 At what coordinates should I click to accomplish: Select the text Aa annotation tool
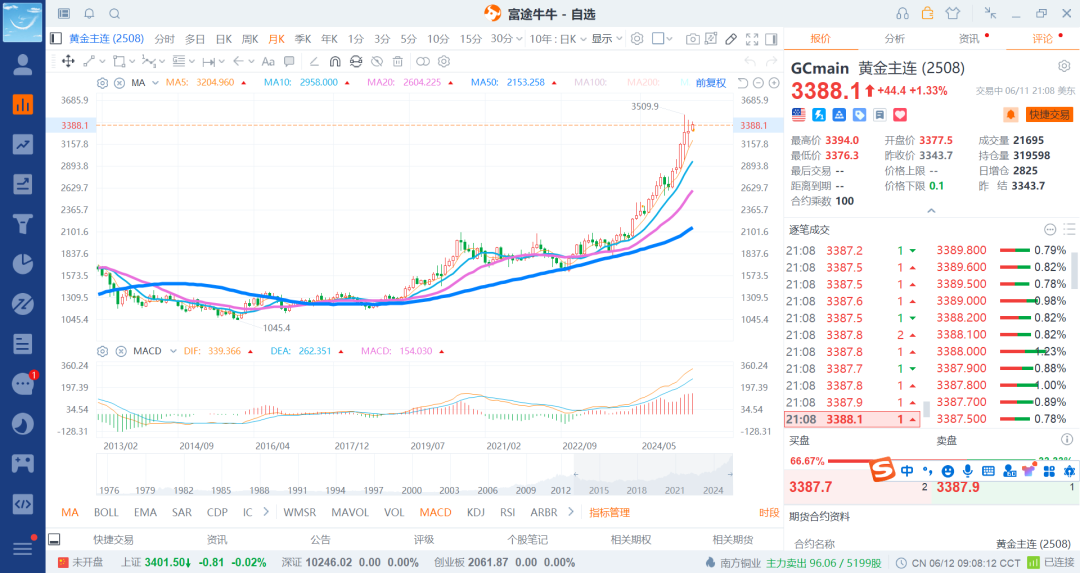(269, 61)
